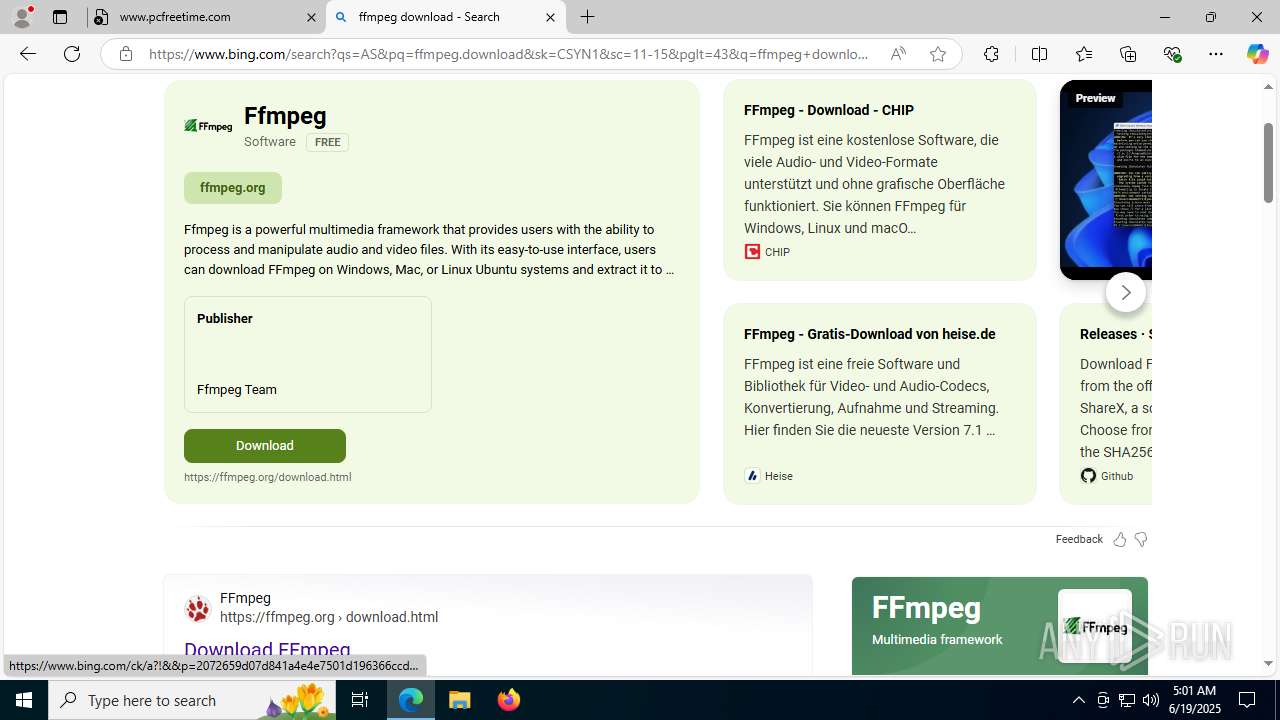This screenshot has width=1280, height=720.
Task: Open the Collections icon
Action: coord(1128,54)
